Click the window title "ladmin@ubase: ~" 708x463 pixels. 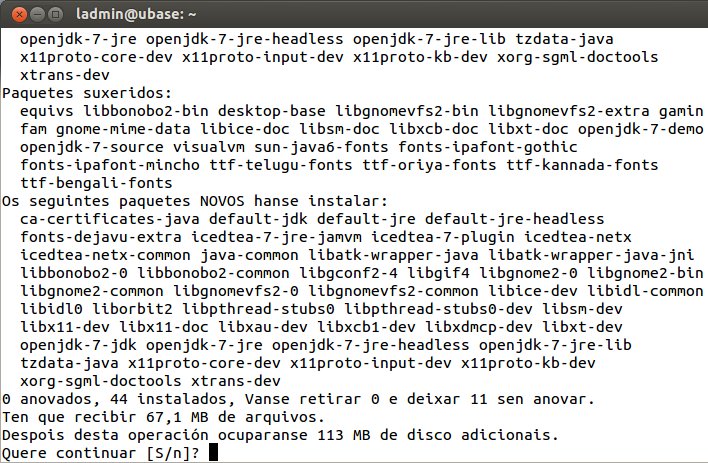pos(136,14)
